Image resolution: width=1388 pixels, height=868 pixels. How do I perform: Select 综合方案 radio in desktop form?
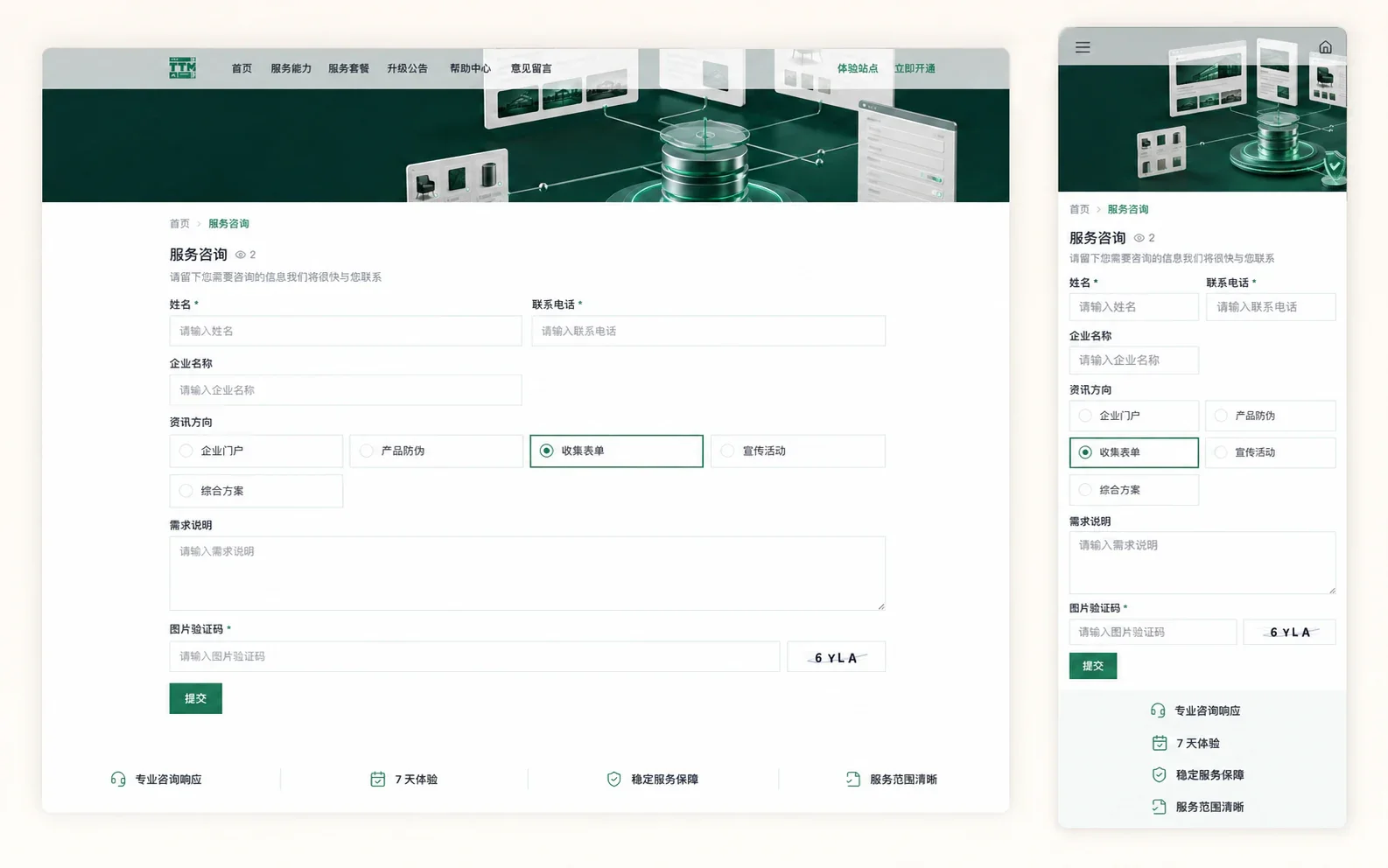186,491
